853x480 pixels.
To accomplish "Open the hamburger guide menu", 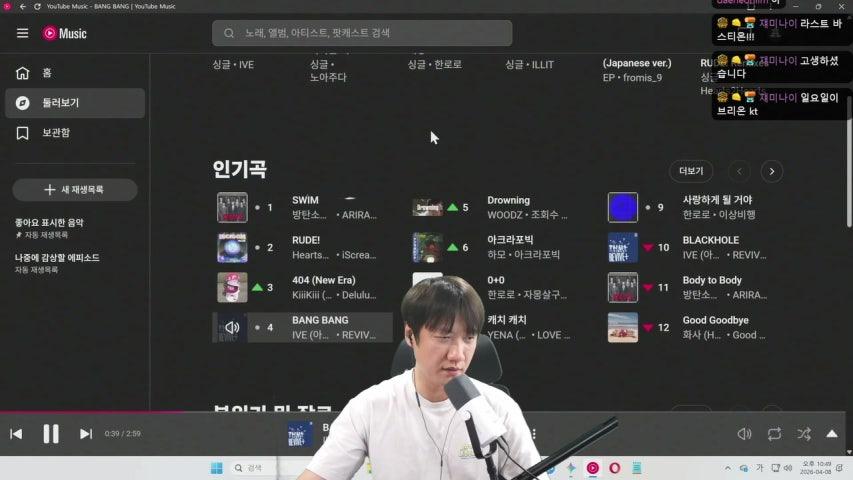I will [x=22, y=33].
